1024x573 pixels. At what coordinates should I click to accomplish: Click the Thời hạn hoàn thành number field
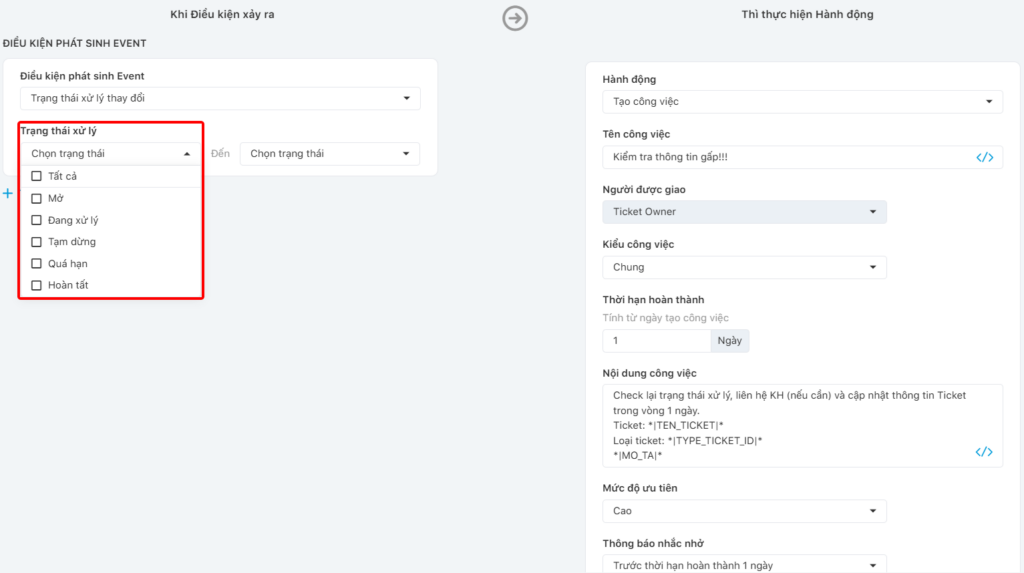pyautogui.click(x=656, y=341)
